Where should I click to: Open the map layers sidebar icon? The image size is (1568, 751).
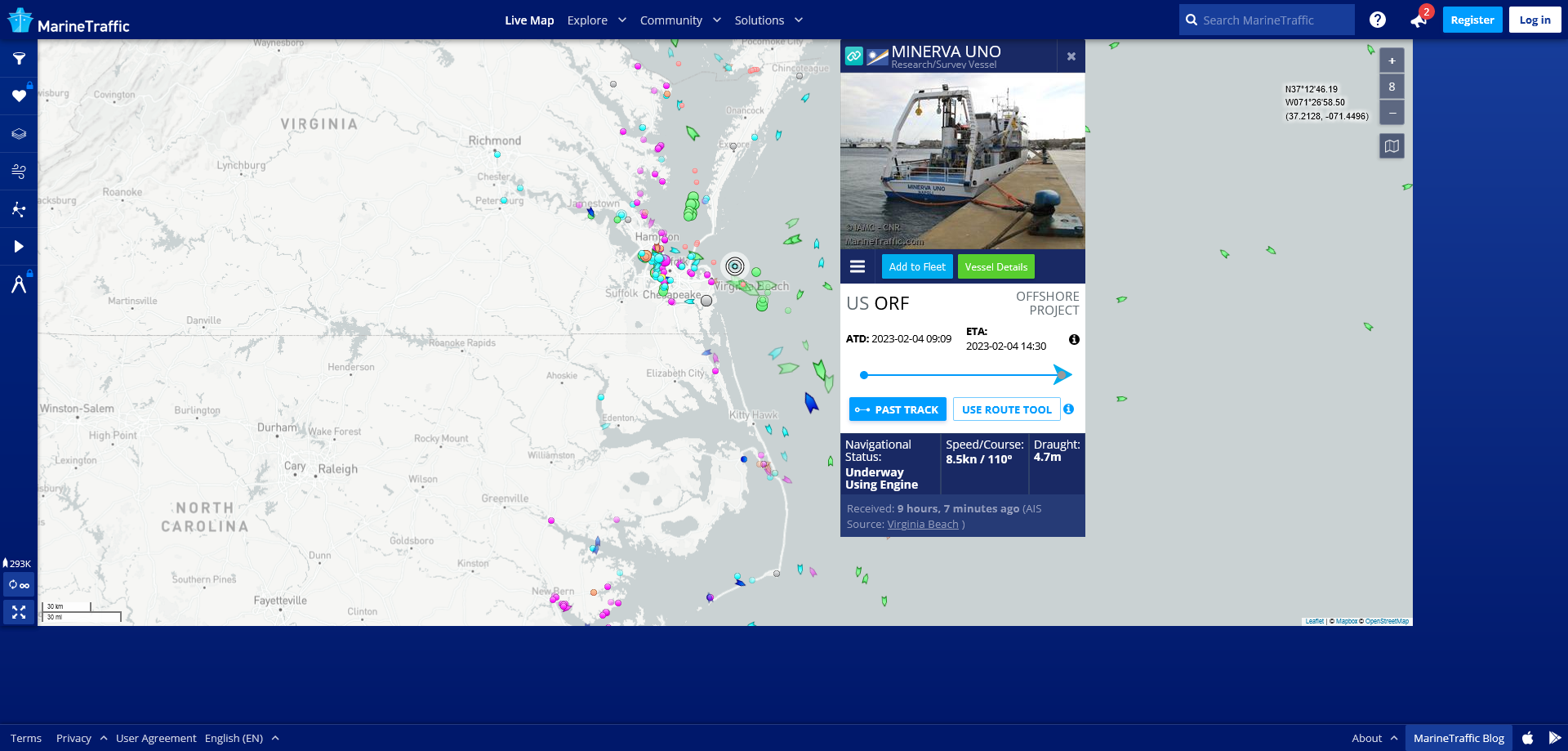click(19, 134)
